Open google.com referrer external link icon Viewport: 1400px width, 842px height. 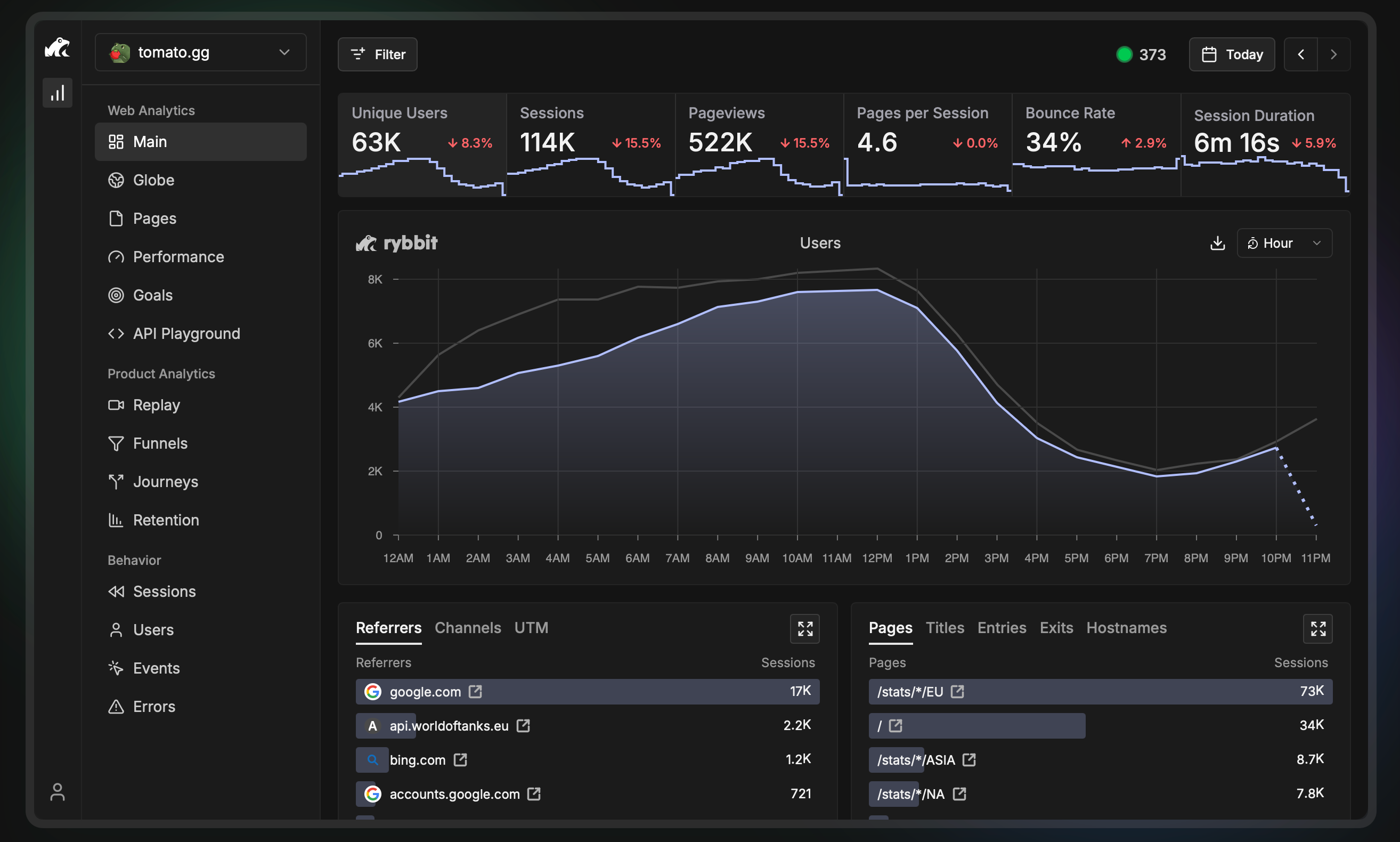(x=475, y=692)
